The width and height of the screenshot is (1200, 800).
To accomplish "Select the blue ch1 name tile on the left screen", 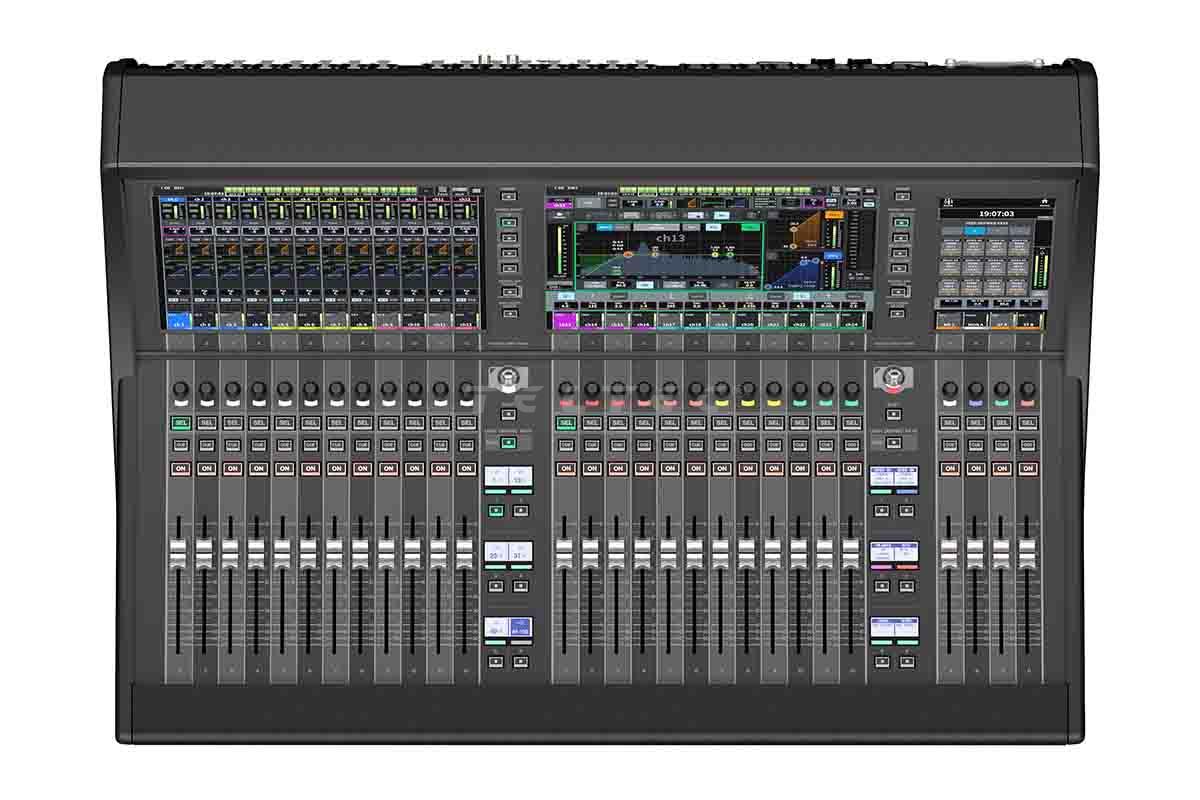I will (x=179, y=322).
